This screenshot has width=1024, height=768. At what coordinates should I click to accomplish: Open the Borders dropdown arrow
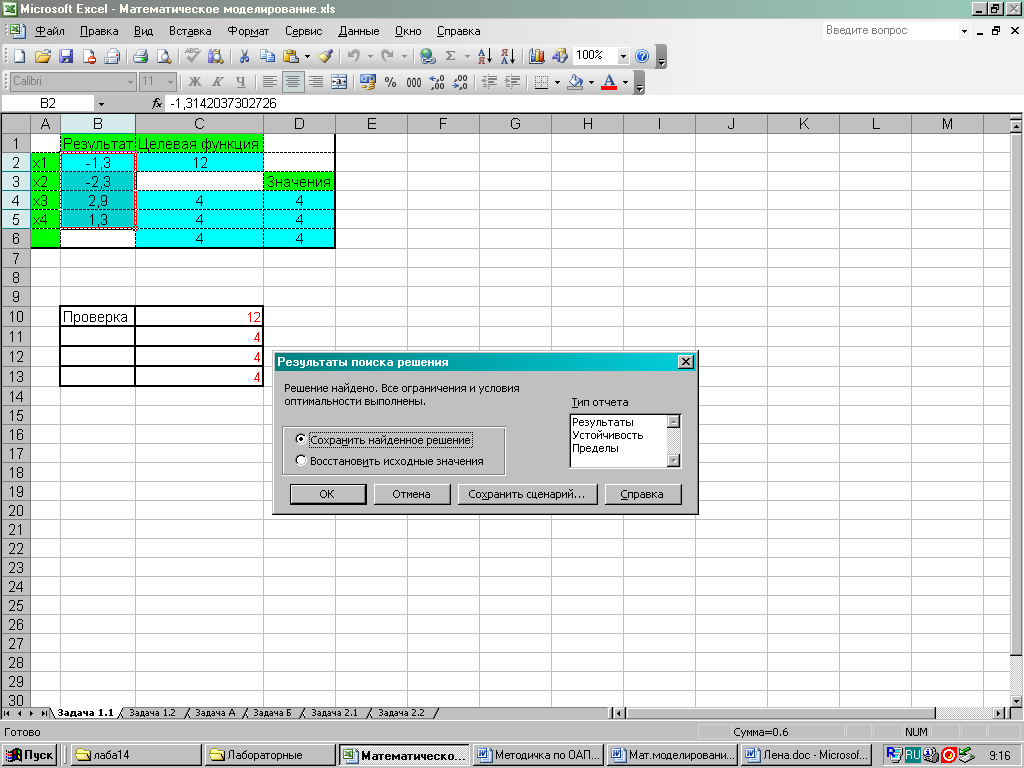tap(557, 82)
